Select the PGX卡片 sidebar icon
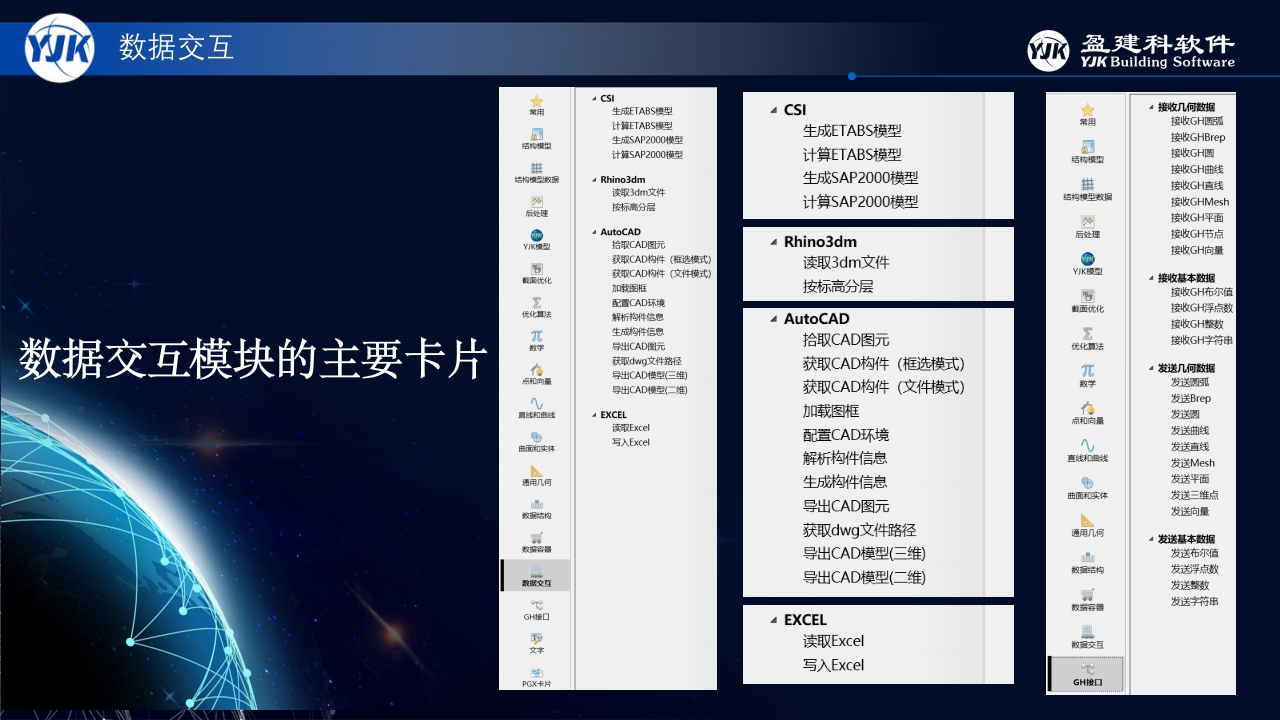Image resolution: width=1280 pixels, height=720 pixels. tap(537, 672)
